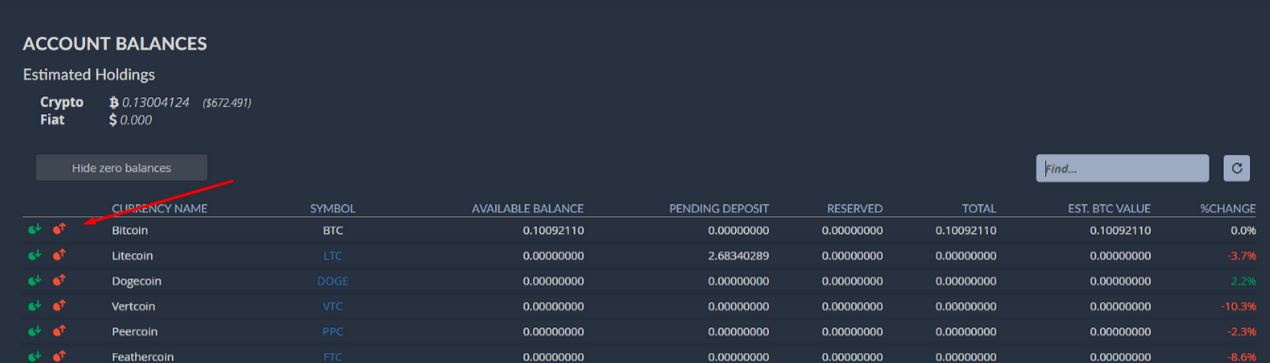The height and width of the screenshot is (363, 1270).
Task: Sort by the Currency Name column header
Action: 160,208
